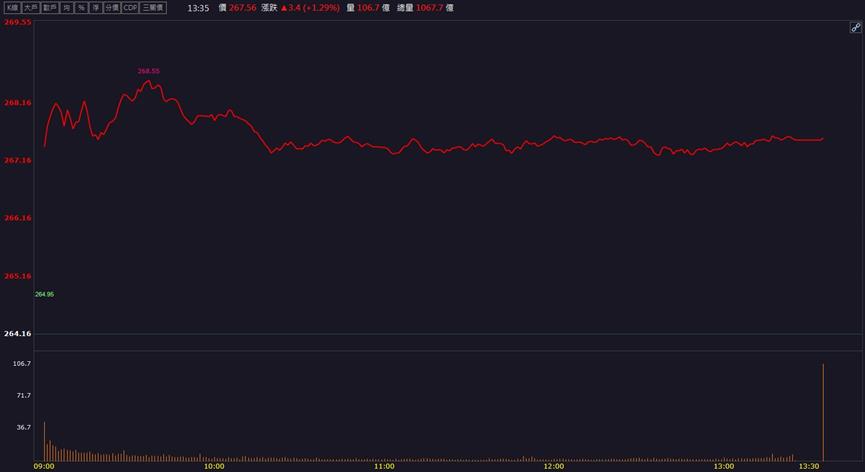Click the 268.55 intraday high label

pyautogui.click(x=148, y=71)
